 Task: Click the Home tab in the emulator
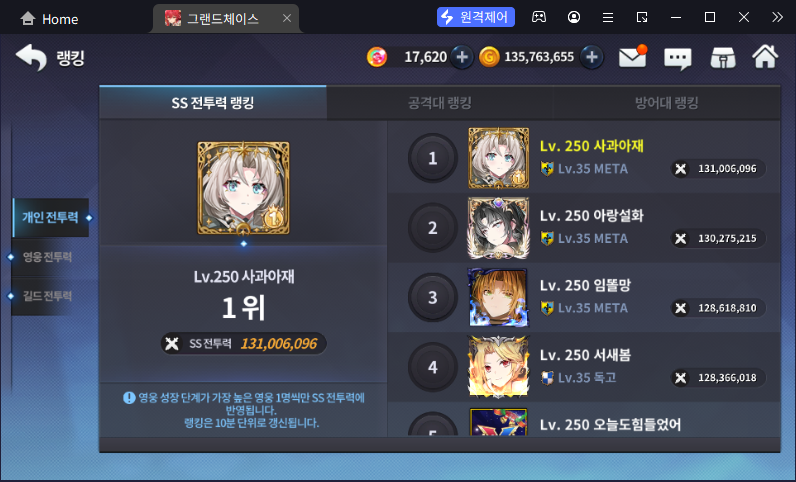[x=49, y=19]
